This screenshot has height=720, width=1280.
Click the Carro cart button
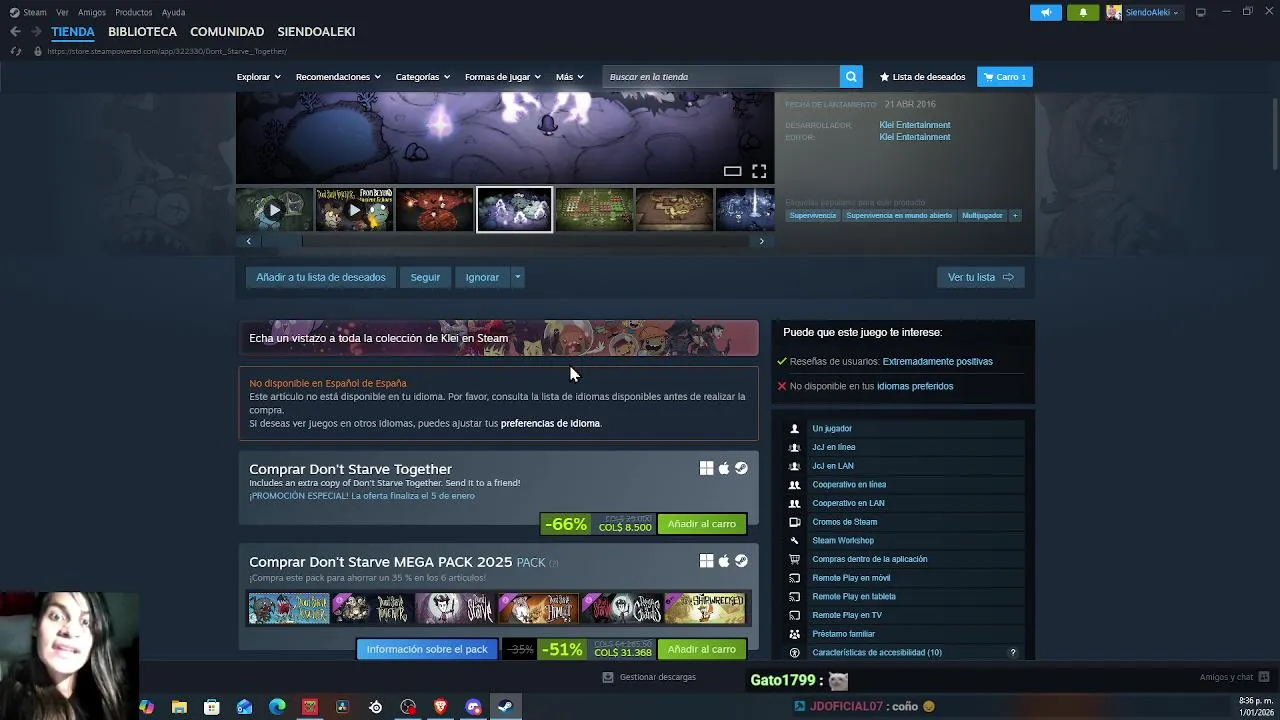point(1004,77)
